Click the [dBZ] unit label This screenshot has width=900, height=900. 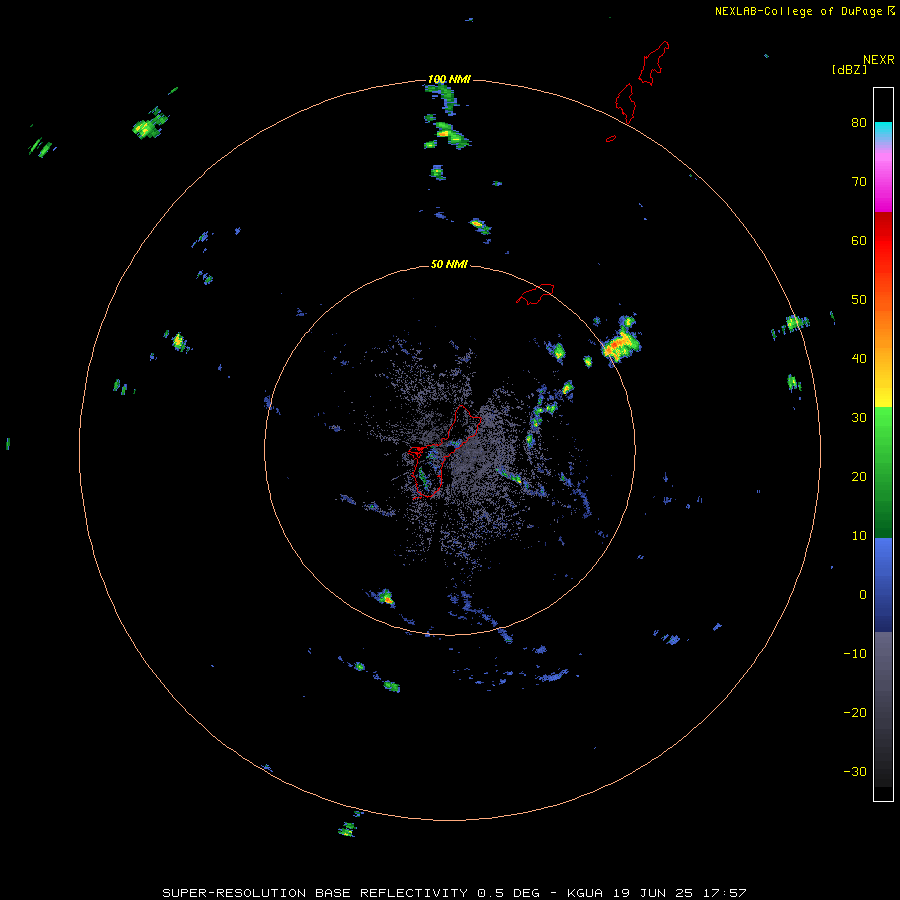coord(849,69)
